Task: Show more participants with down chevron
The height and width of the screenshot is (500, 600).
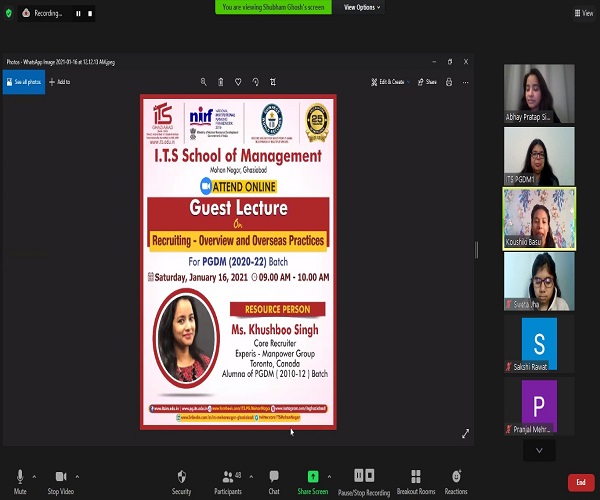Action: pos(539,450)
